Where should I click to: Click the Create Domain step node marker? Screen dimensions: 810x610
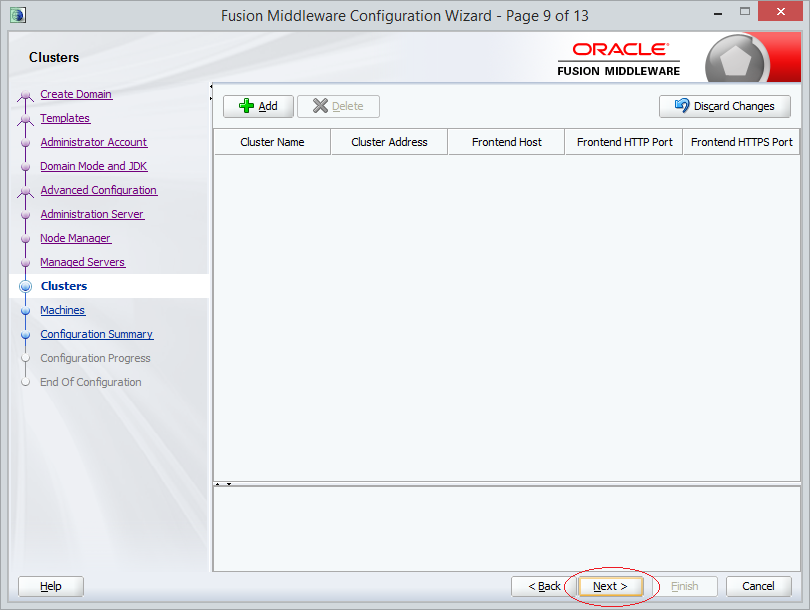[x=25, y=95]
